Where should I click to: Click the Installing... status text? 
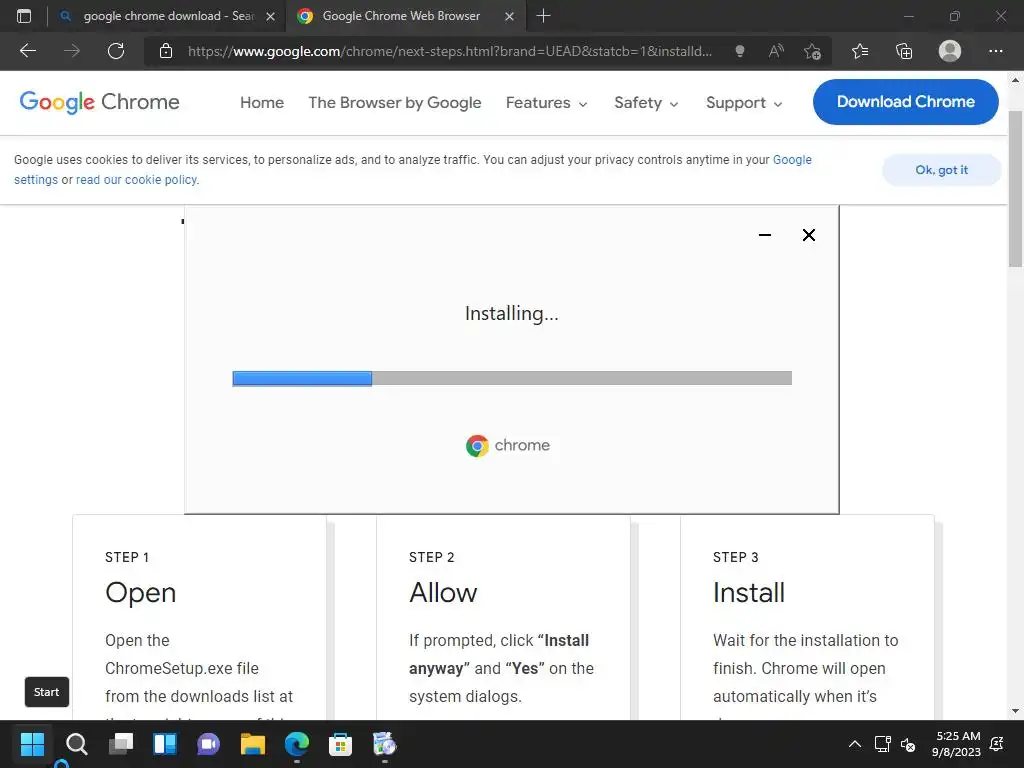512,313
